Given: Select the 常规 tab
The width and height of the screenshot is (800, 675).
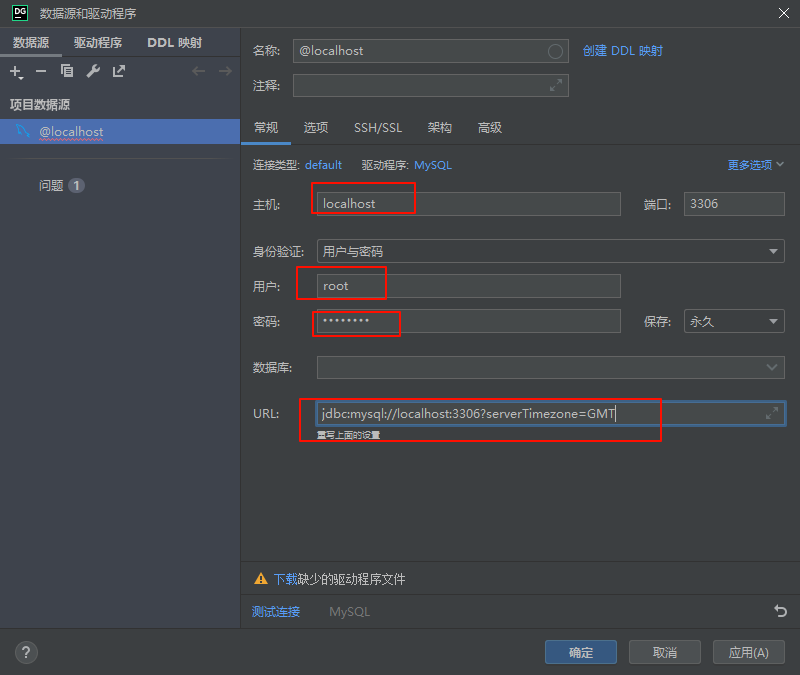Looking at the screenshot, I should coord(266,128).
